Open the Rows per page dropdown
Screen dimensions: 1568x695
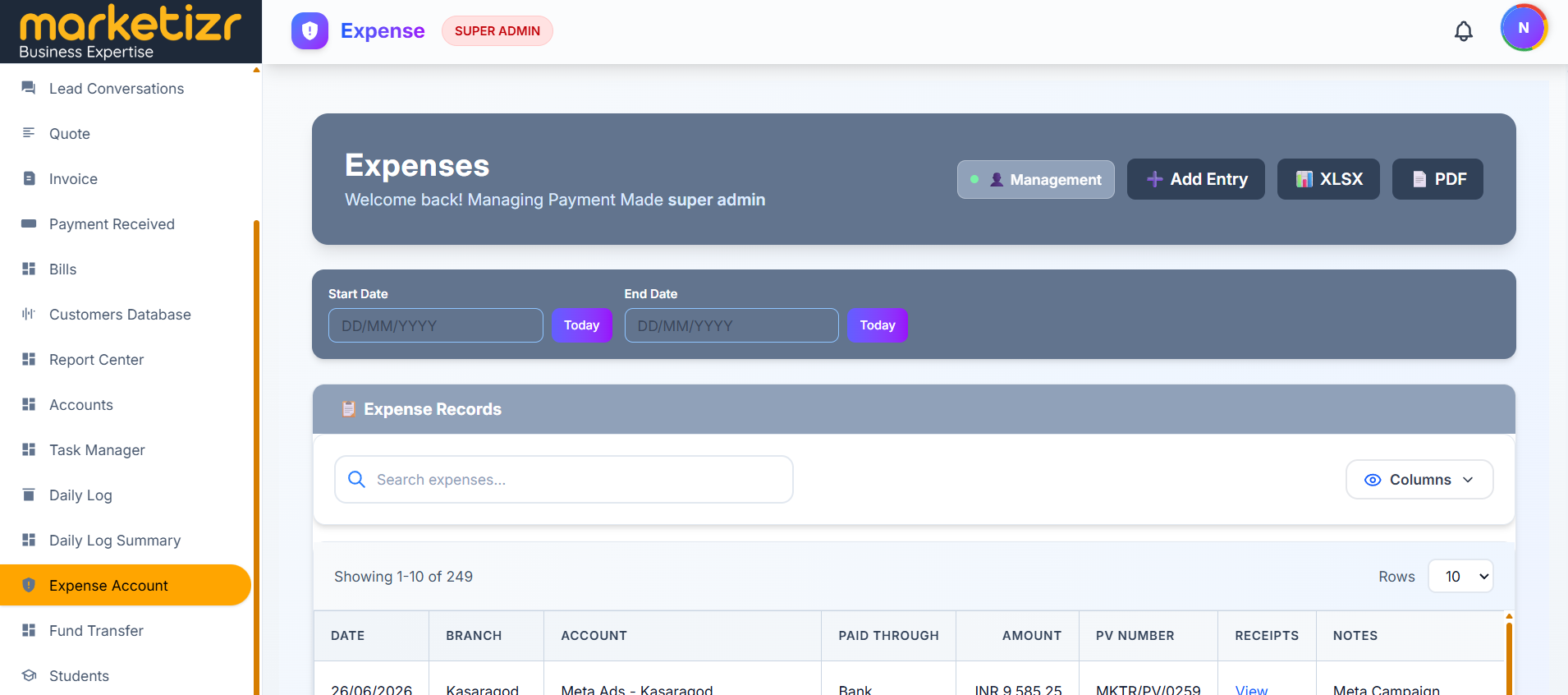coord(1460,577)
